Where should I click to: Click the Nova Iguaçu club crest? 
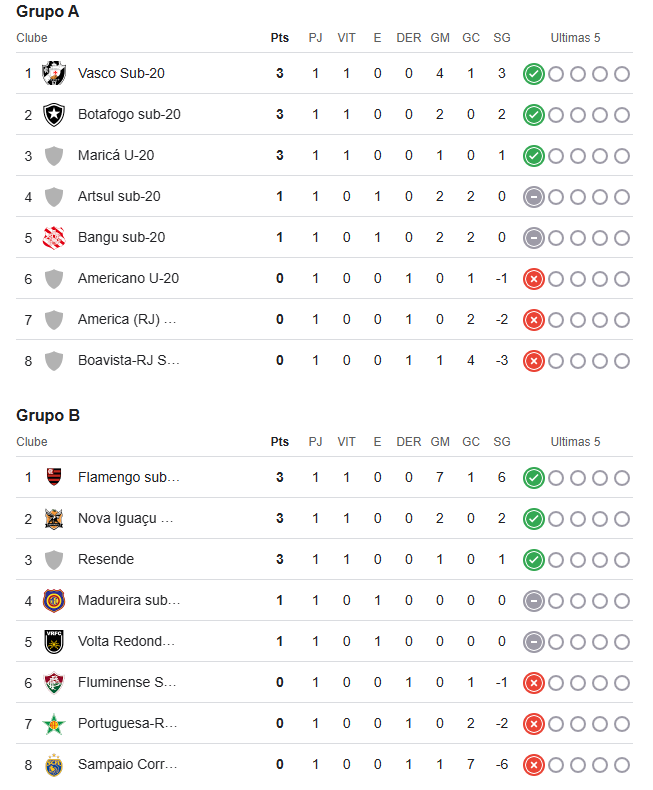[x=54, y=519]
